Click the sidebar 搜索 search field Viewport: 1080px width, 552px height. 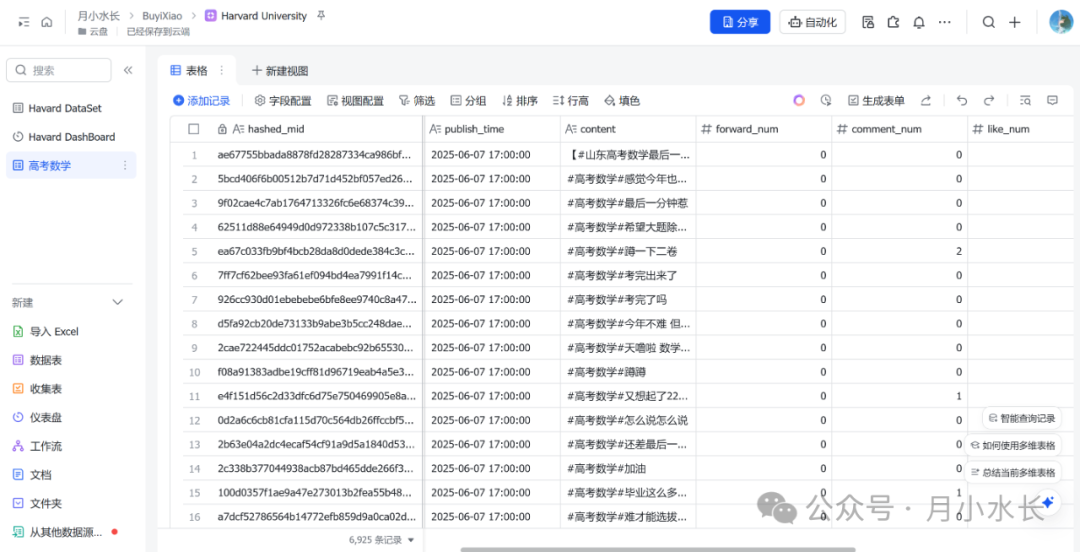59,70
